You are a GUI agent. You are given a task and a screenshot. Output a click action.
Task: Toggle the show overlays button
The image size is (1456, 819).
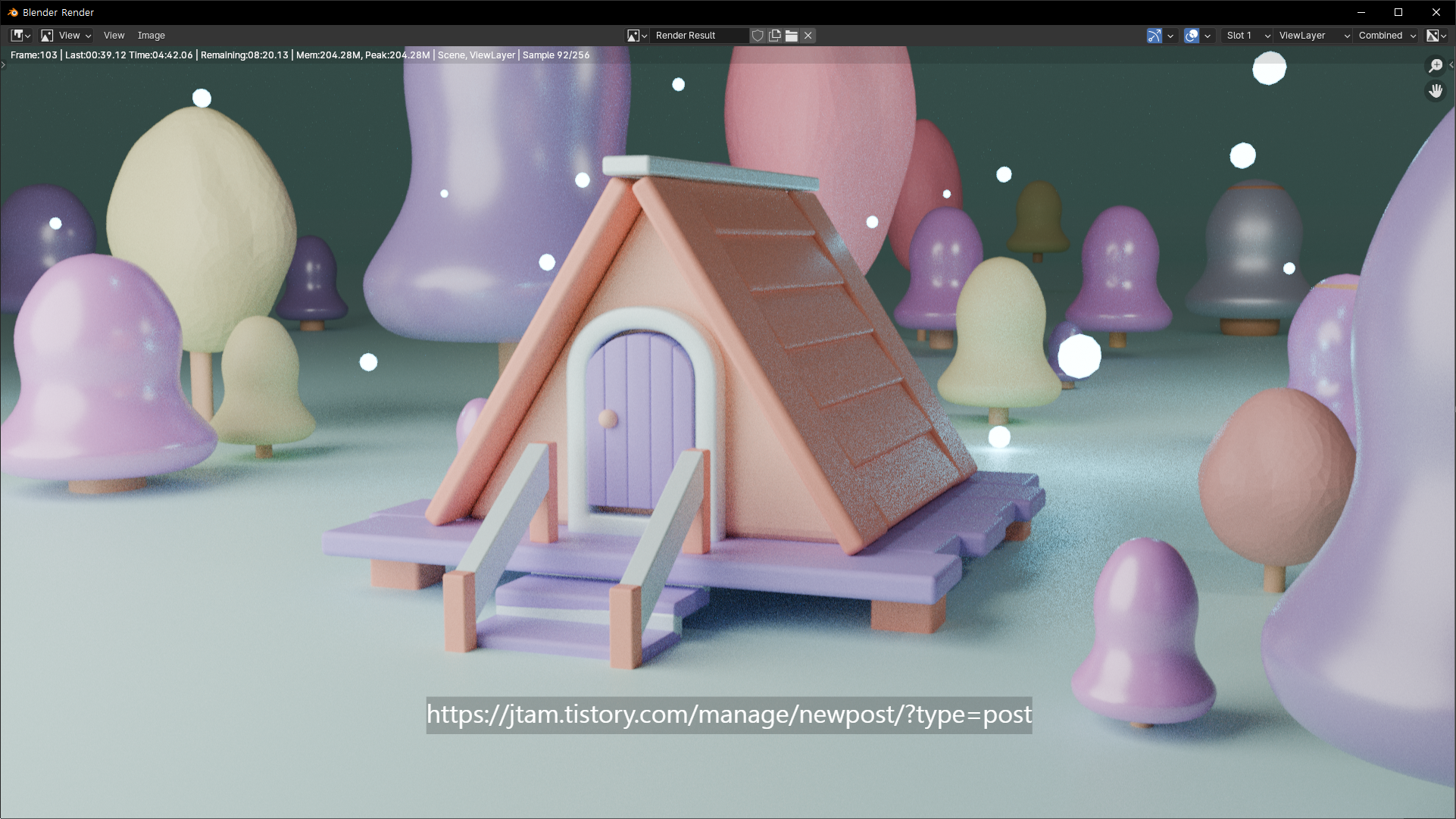(x=1192, y=36)
